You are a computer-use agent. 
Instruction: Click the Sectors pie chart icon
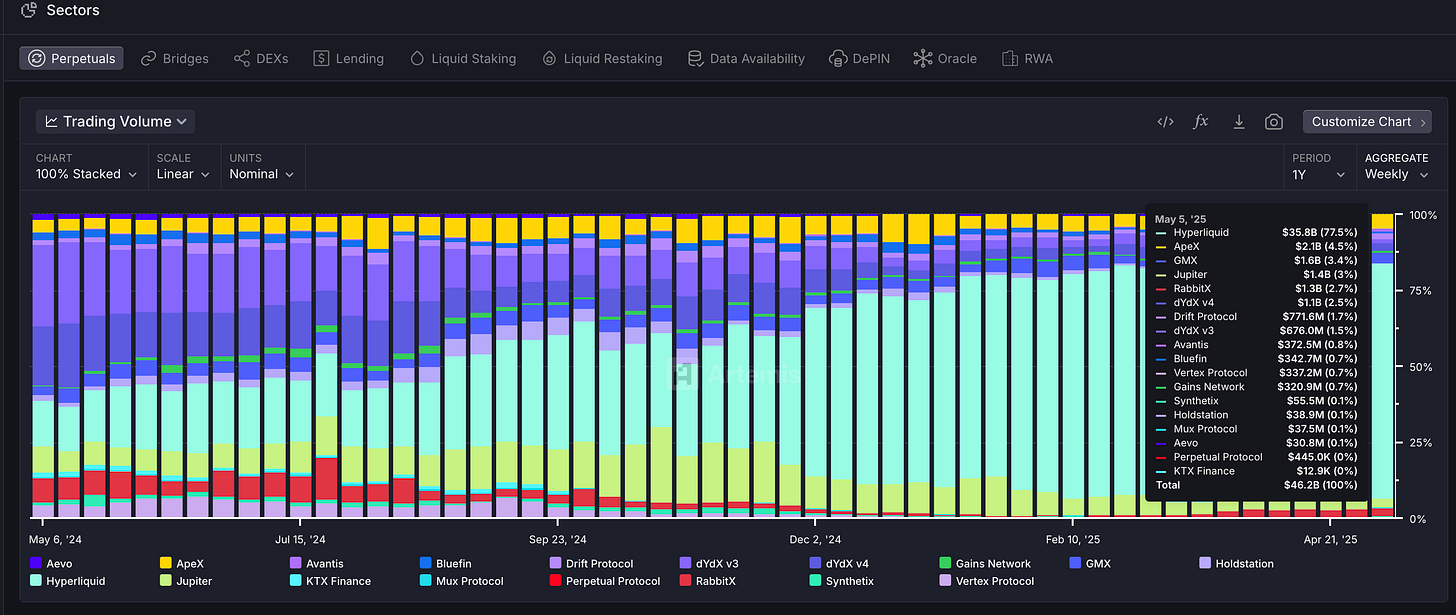29,10
